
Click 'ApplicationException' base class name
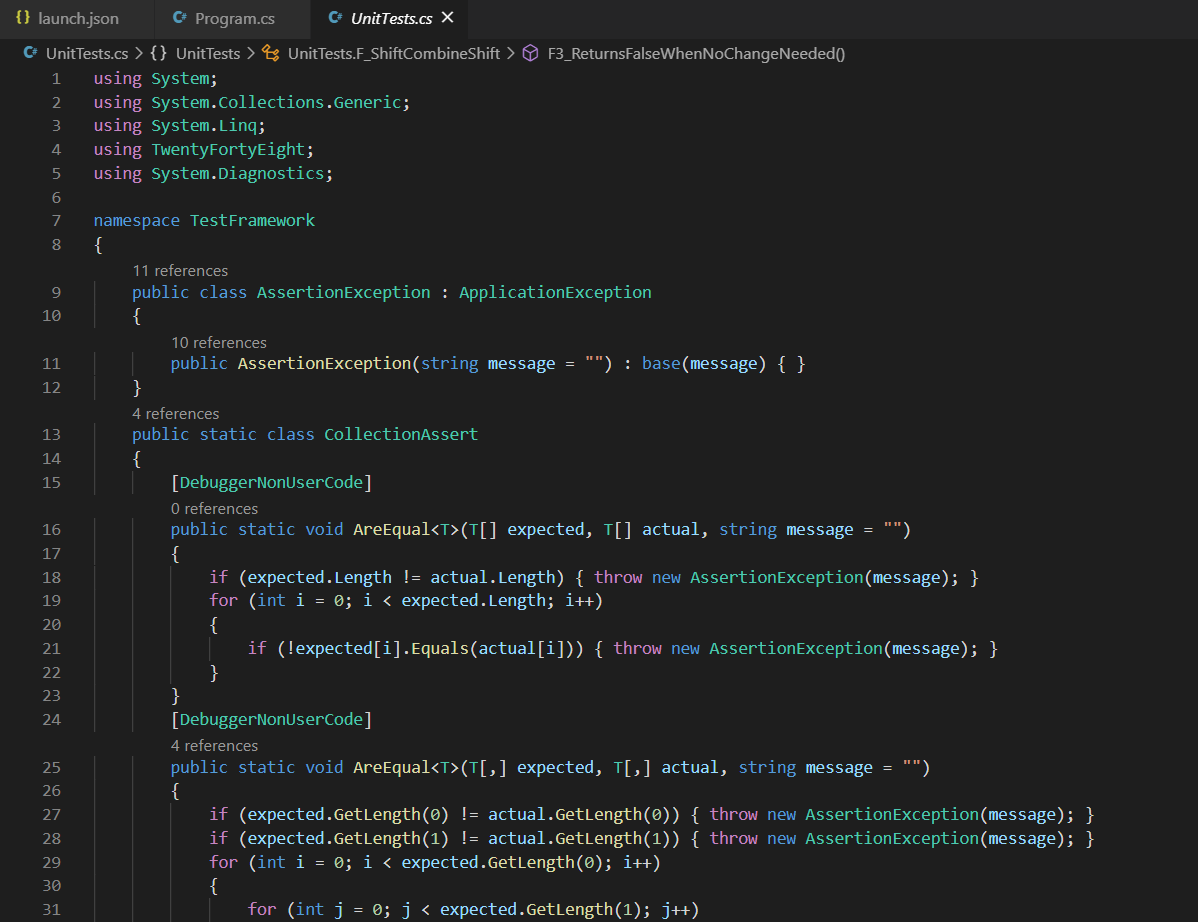coord(555,293)
